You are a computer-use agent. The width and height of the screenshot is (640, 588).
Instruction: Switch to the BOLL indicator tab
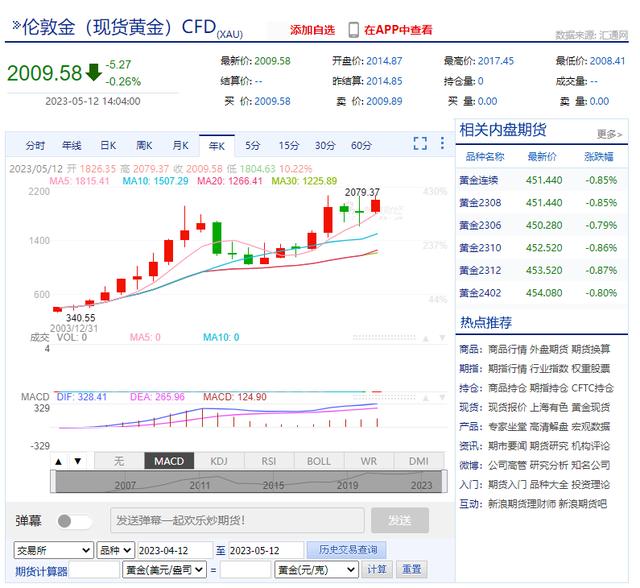click(x=318, y=461)
